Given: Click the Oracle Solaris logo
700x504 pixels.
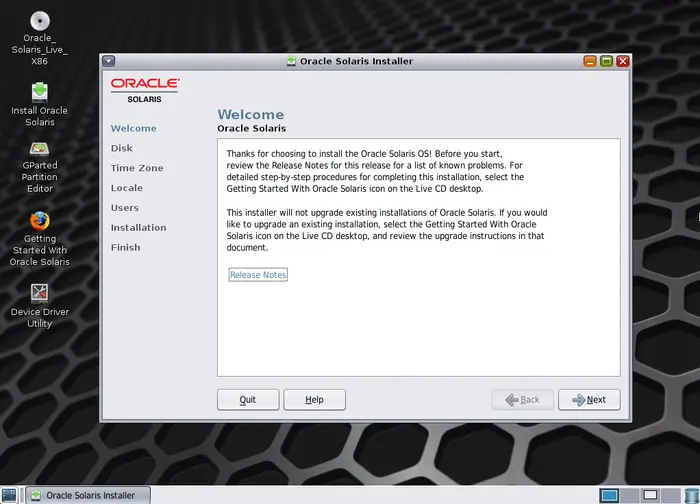Looking at the screenshot, I should click(145, 90).
